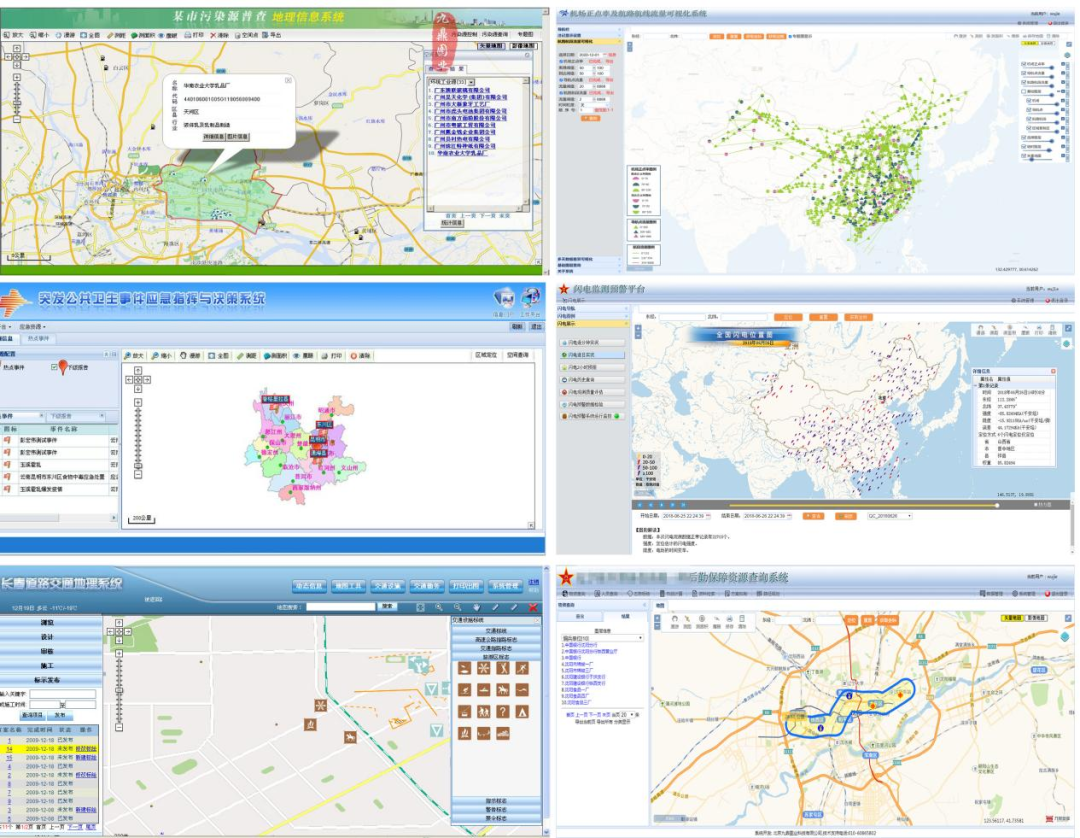Image resolution: width=1080 pixels, height=838 pixels.
Task: Open the 污染源查询 menu in pollution GIS
Action: click(494, 34)
